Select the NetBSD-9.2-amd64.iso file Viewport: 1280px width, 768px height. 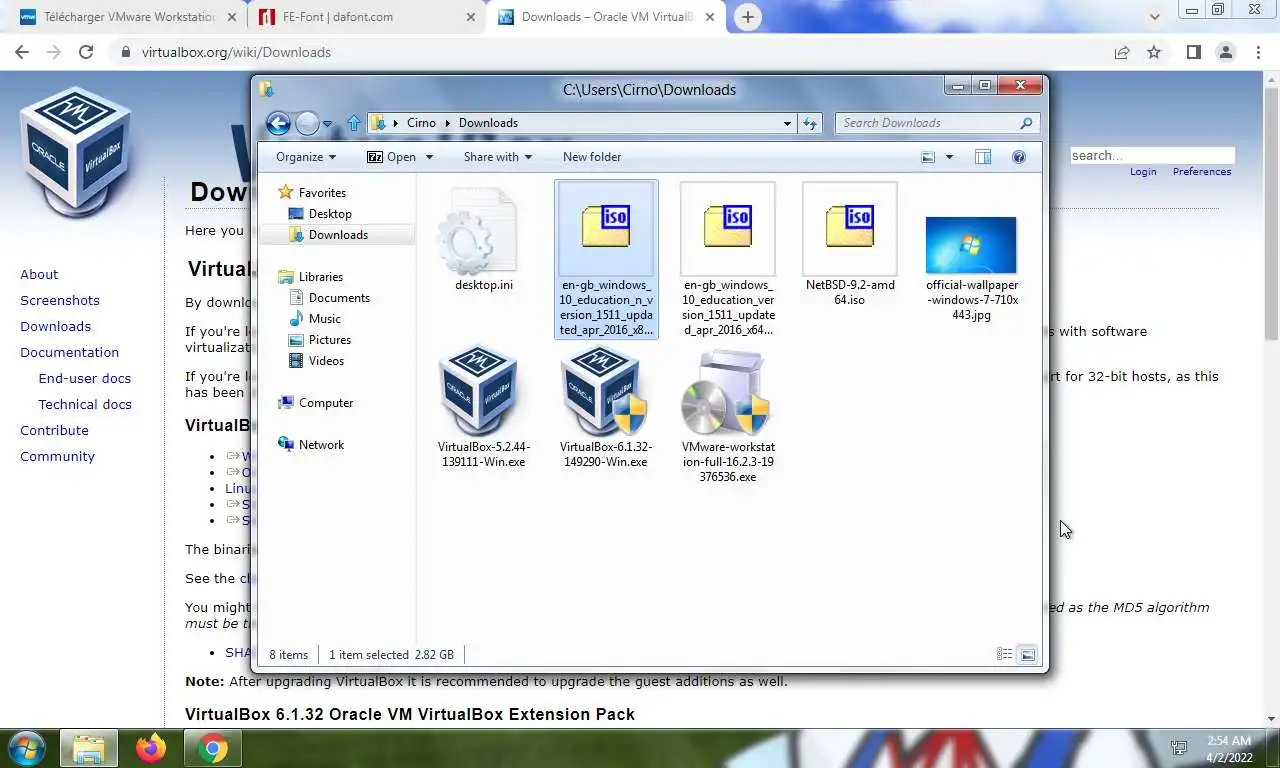point(850,245)
